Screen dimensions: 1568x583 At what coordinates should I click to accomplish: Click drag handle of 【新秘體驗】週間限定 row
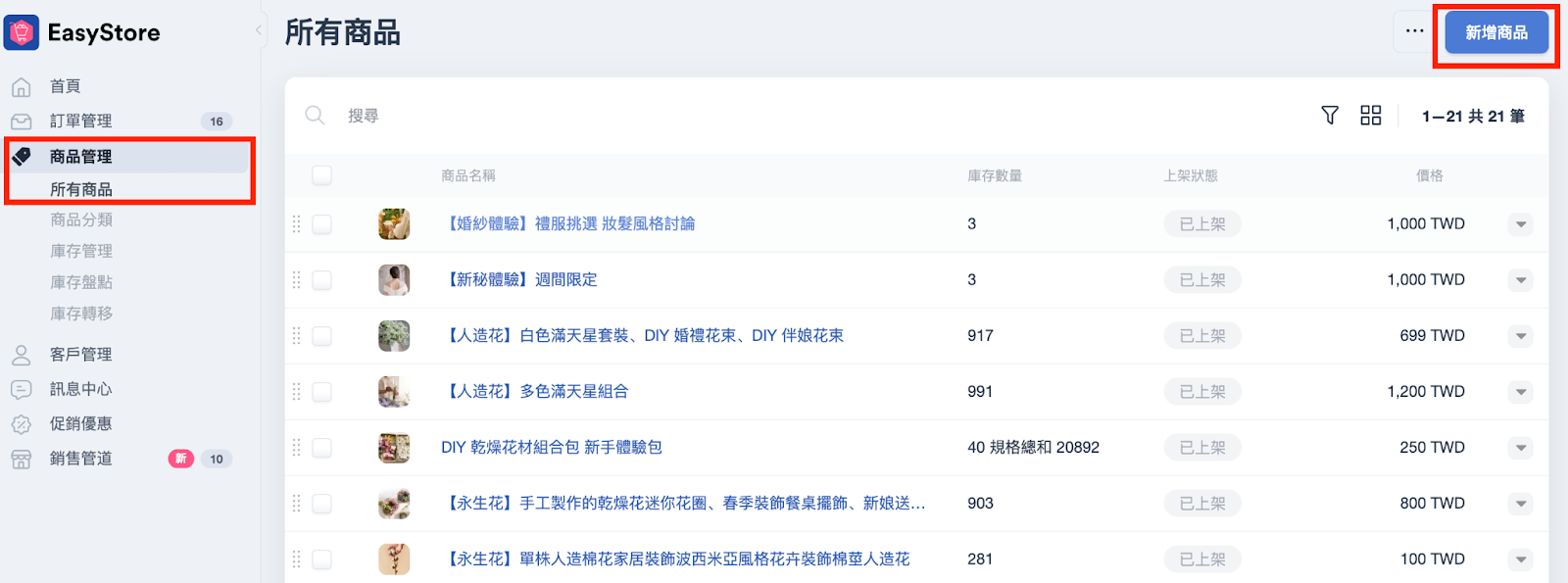(296, 280)
